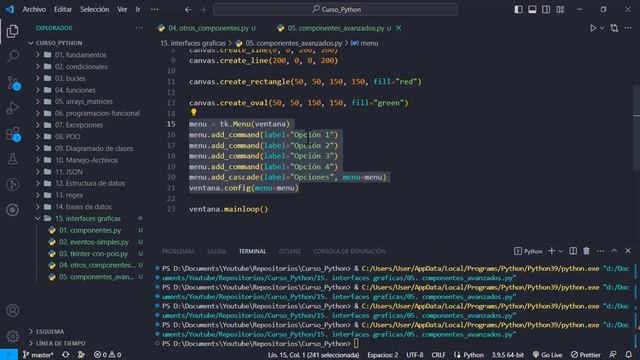The image size is (640, 360).
Task: Switch to 04. otros_componentes.py tab
Action: point(208,28)
